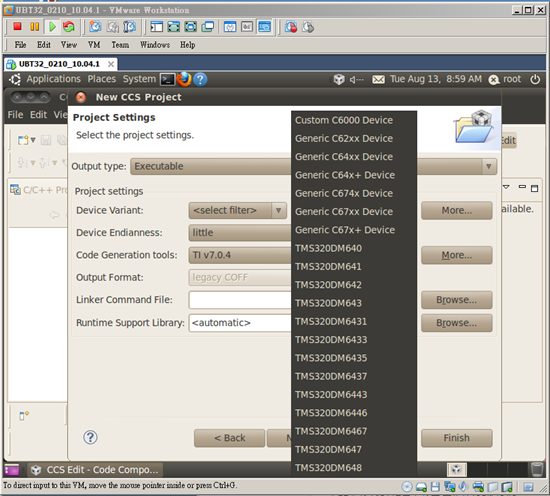This screenshot has height=496, width=550.
Task: Choose Generic C64x+ Device option
Action: click(354, 175)
